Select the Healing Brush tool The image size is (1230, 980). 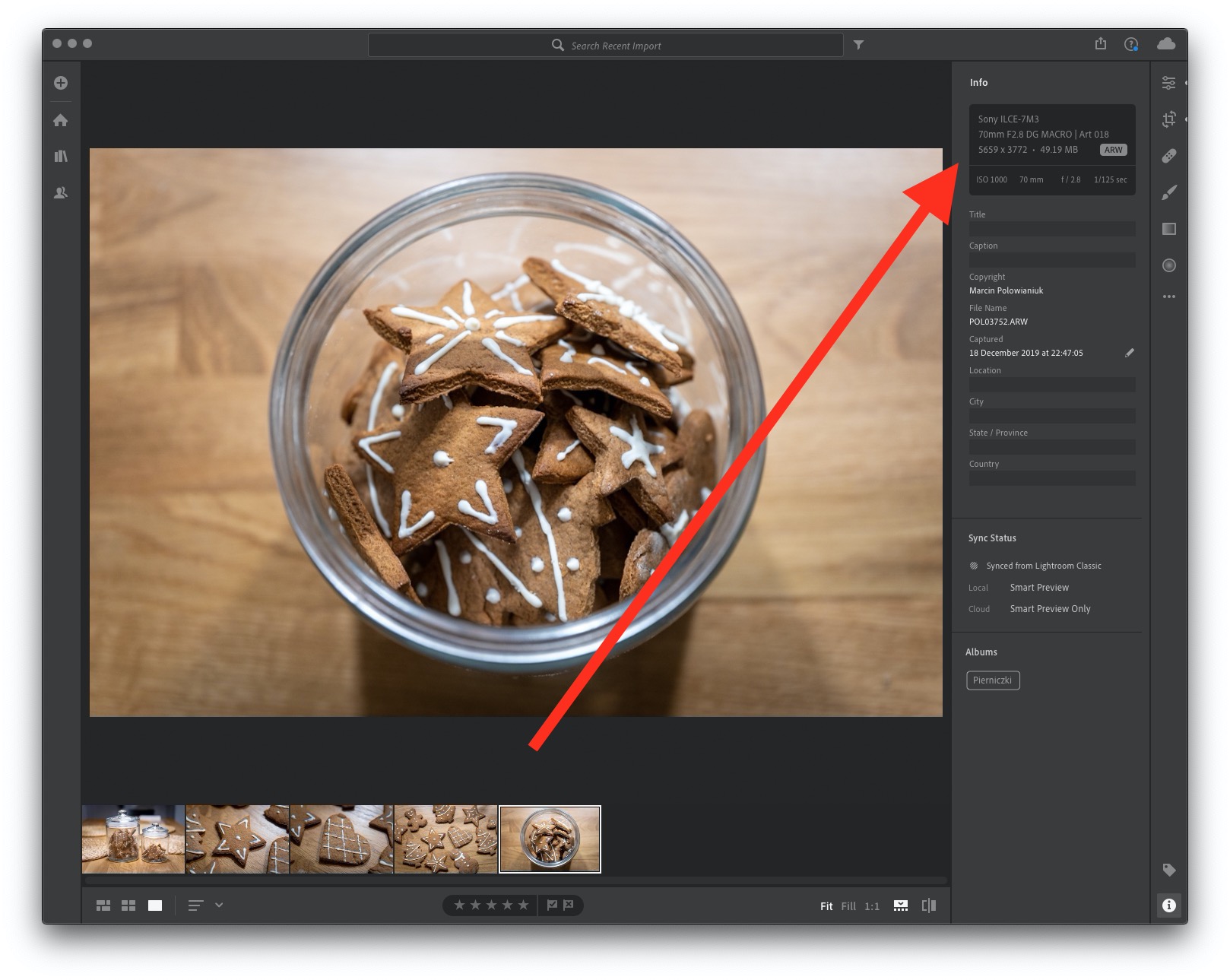click(1169, 156)
